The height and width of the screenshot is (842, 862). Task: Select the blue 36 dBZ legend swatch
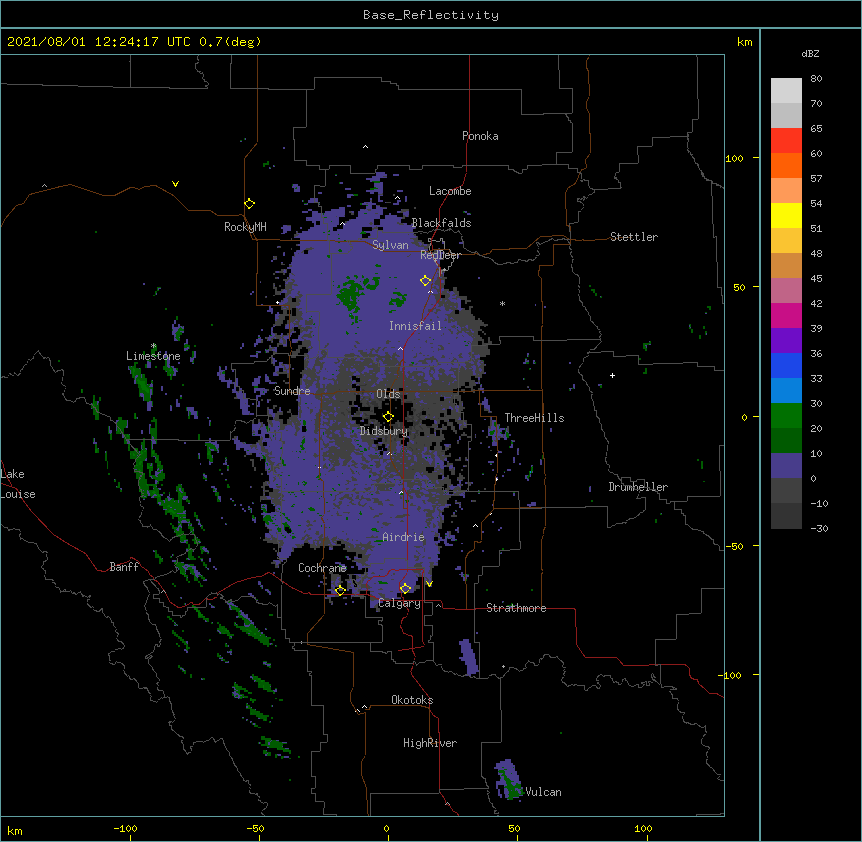pyautogui.click(x=786, y=365)
